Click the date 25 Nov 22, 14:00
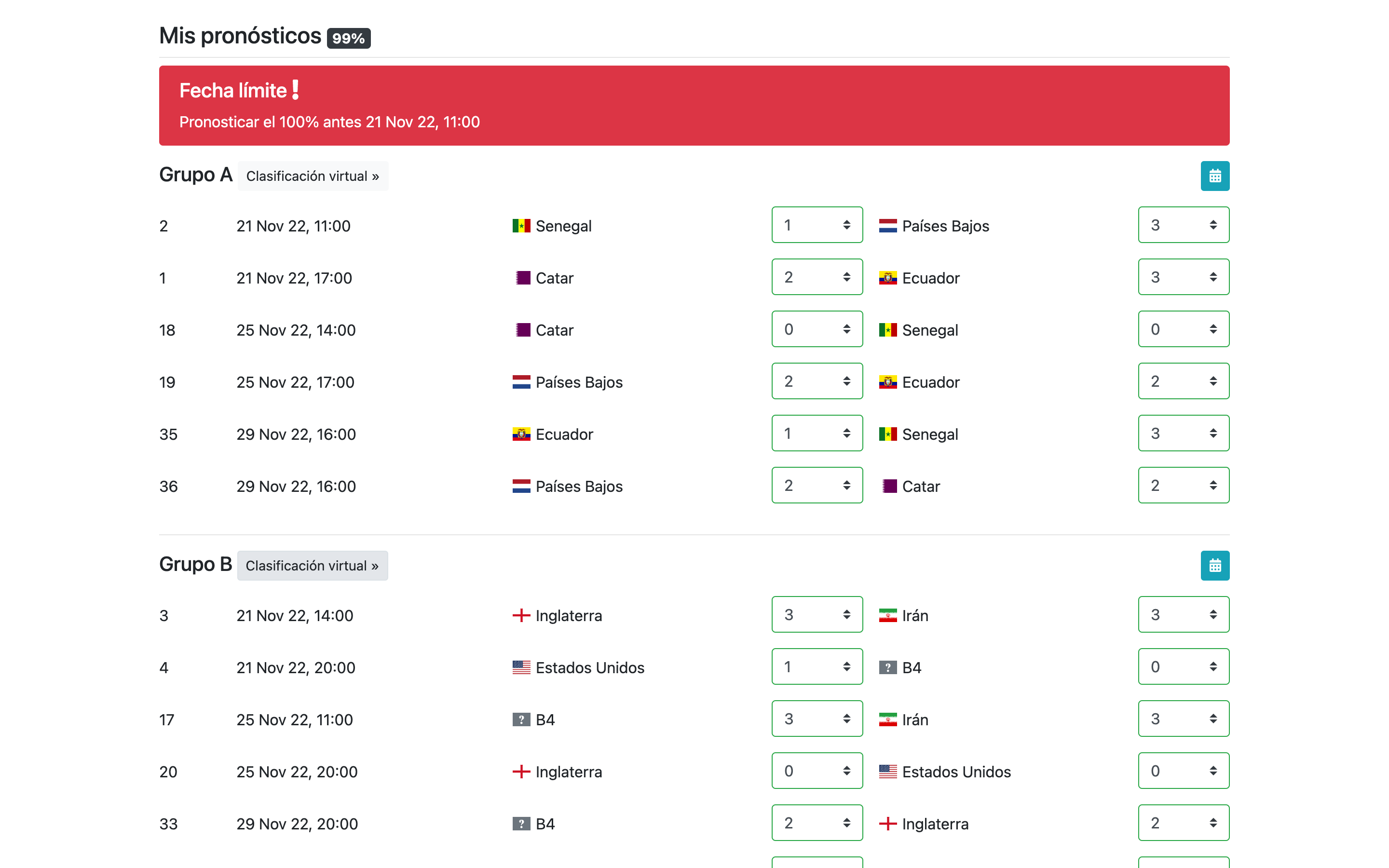The height and width of the screenshot is (868, 1389). 296,330
